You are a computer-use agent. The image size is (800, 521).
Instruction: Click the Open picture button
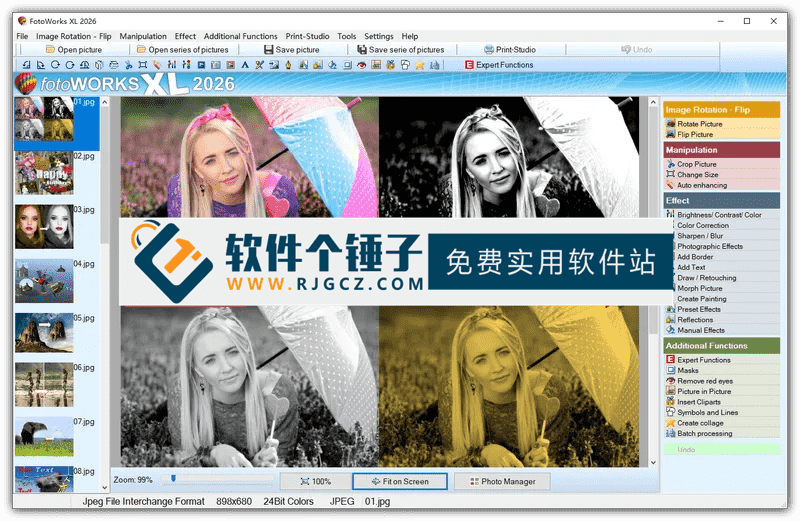tap(74, 49)
